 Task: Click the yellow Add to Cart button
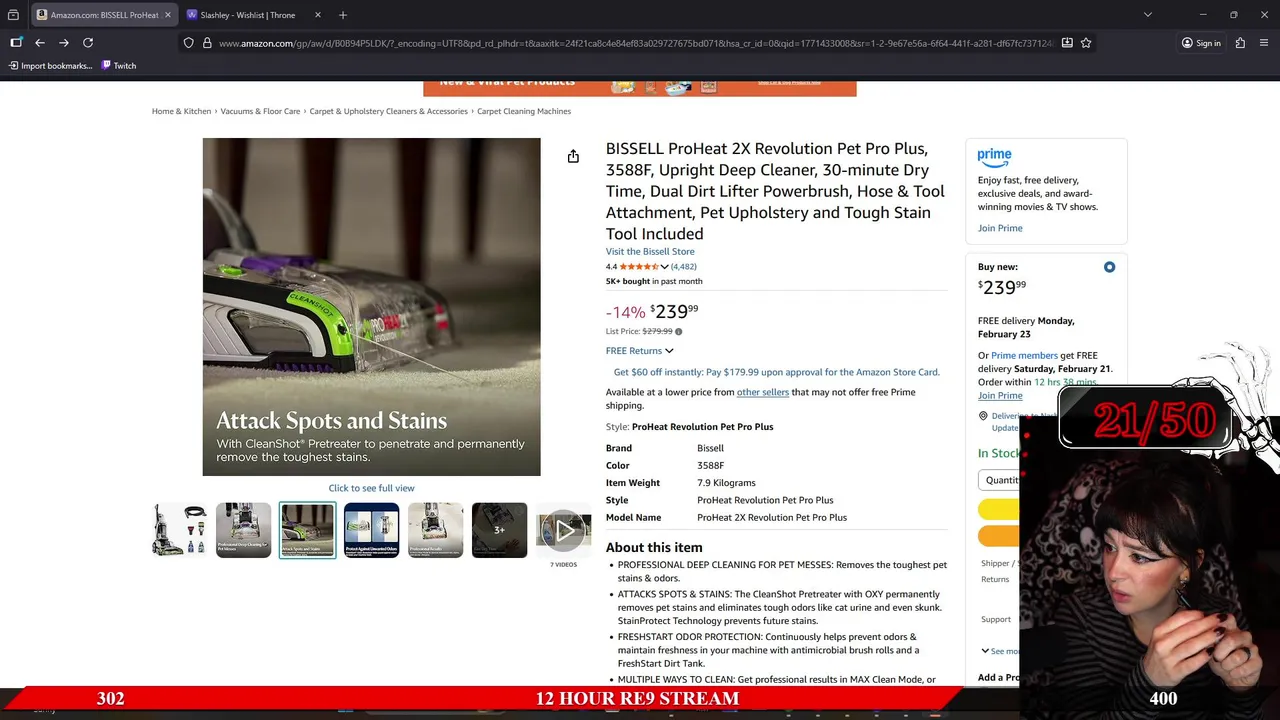point(999,509)
